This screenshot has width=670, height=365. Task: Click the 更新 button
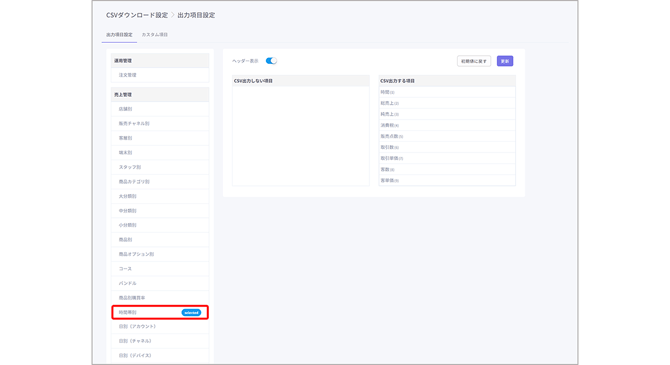[505, 61]
